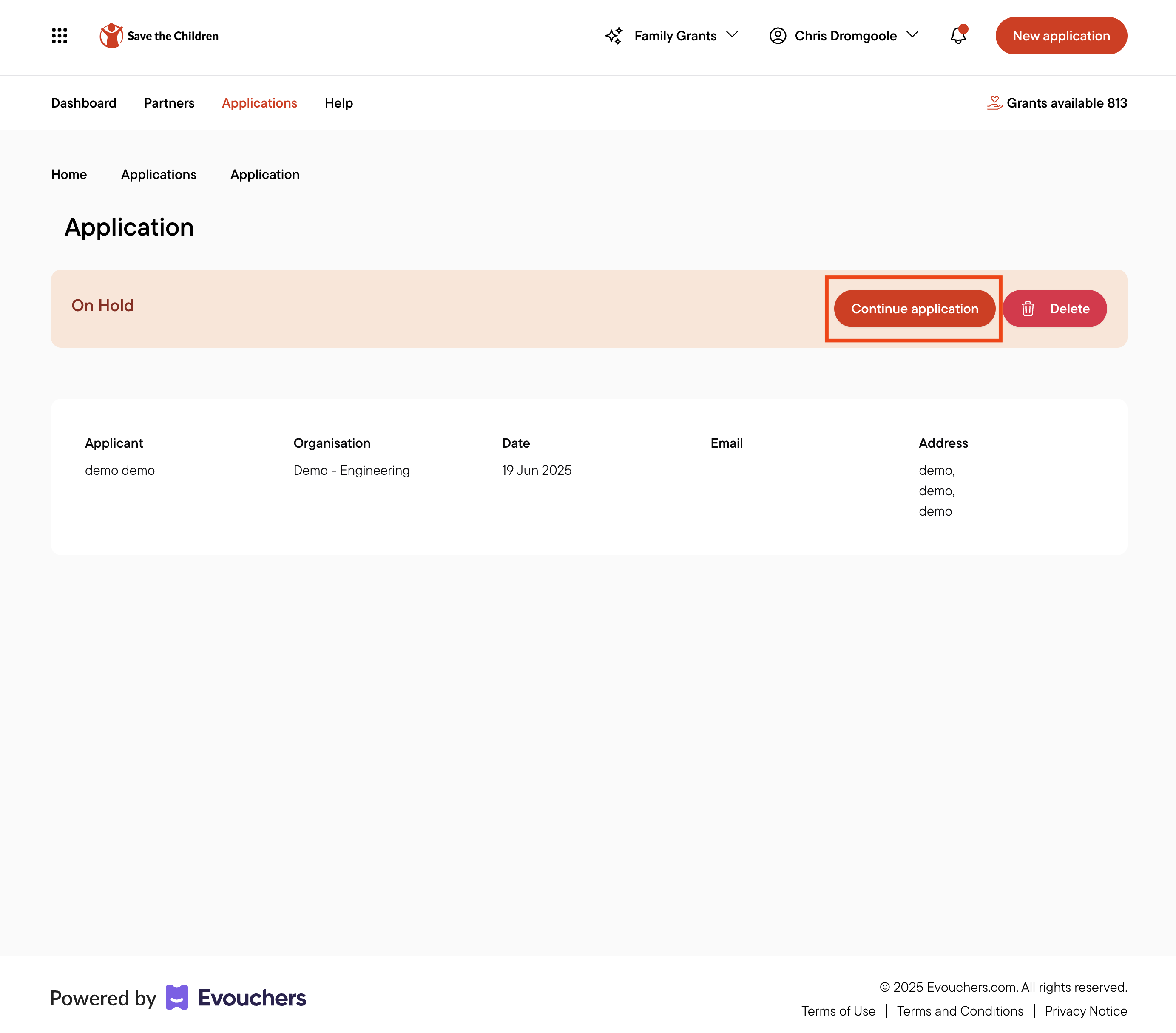This screenshot has height=1033, width=1176.
Task: Open the apps grid menu icon
Action: pyautogui.click(x=59, y=36)
